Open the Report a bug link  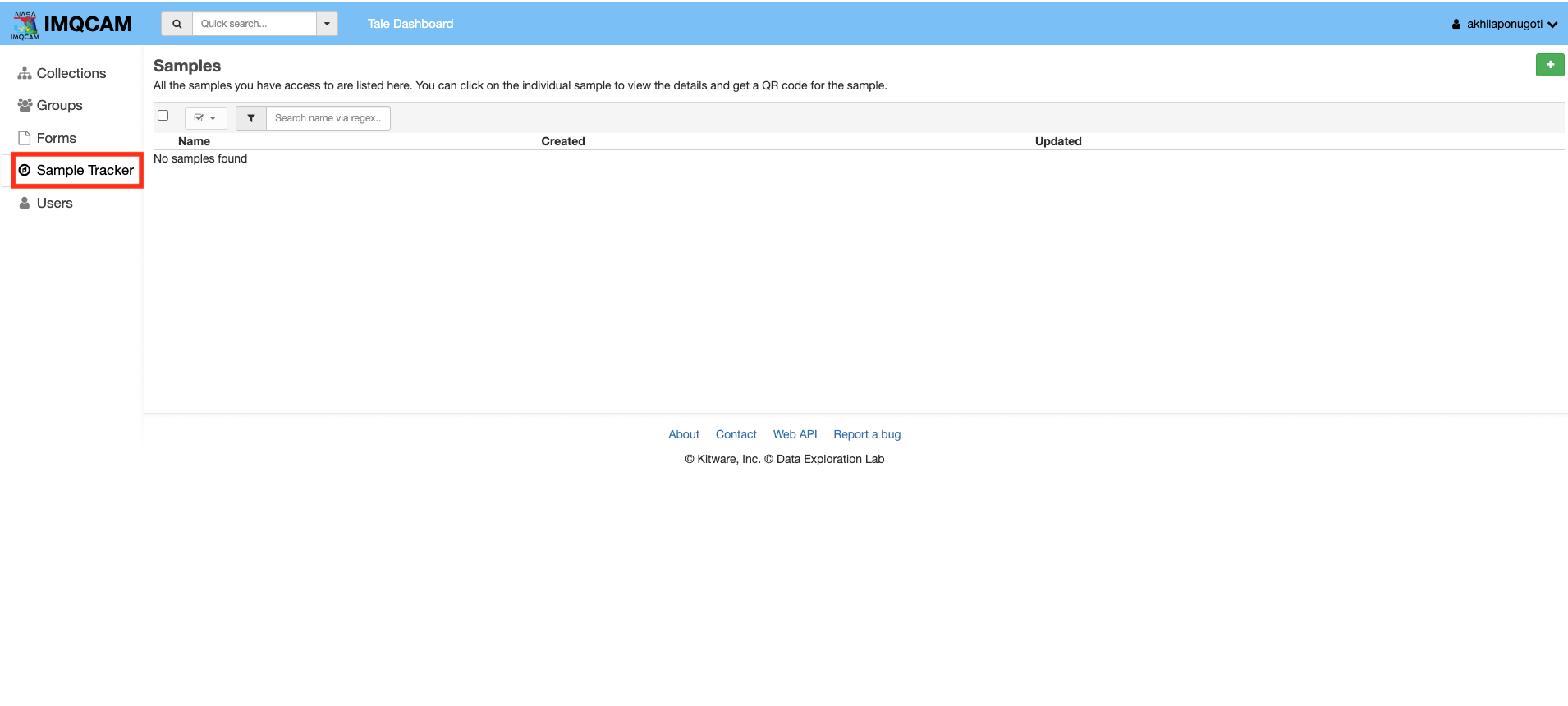point(867,434)
